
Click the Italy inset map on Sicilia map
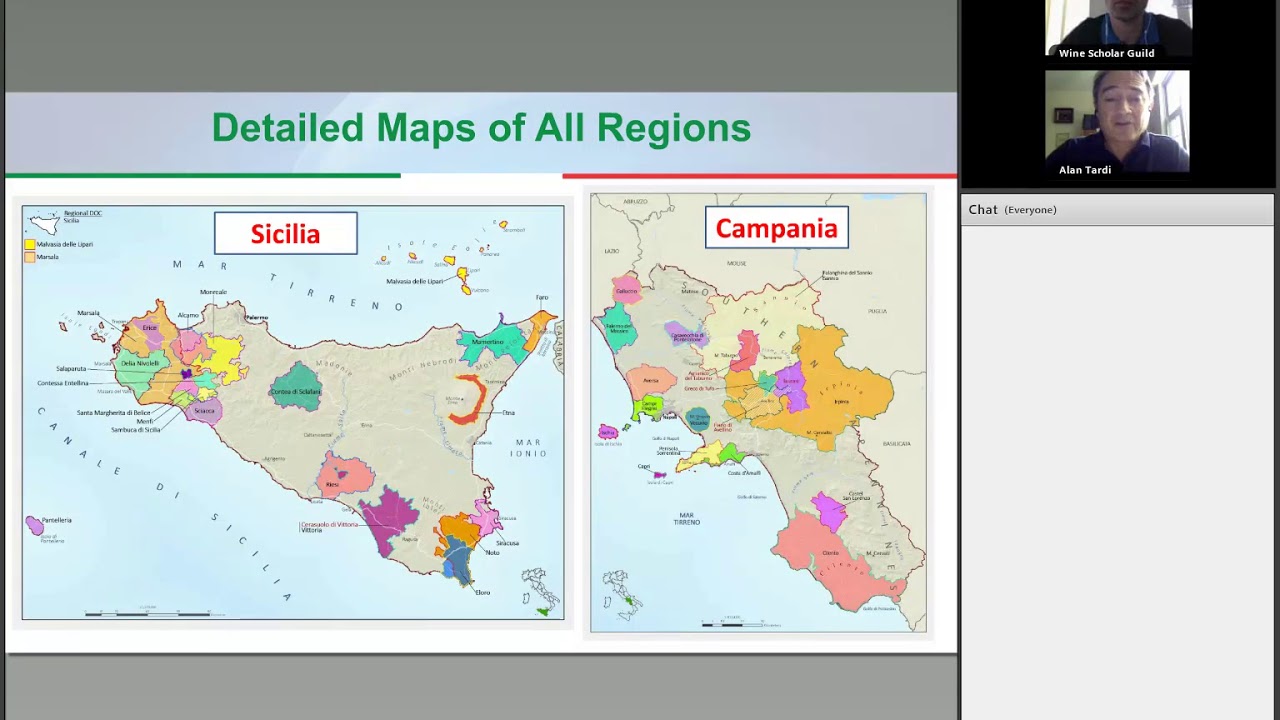tap(540, 590)
